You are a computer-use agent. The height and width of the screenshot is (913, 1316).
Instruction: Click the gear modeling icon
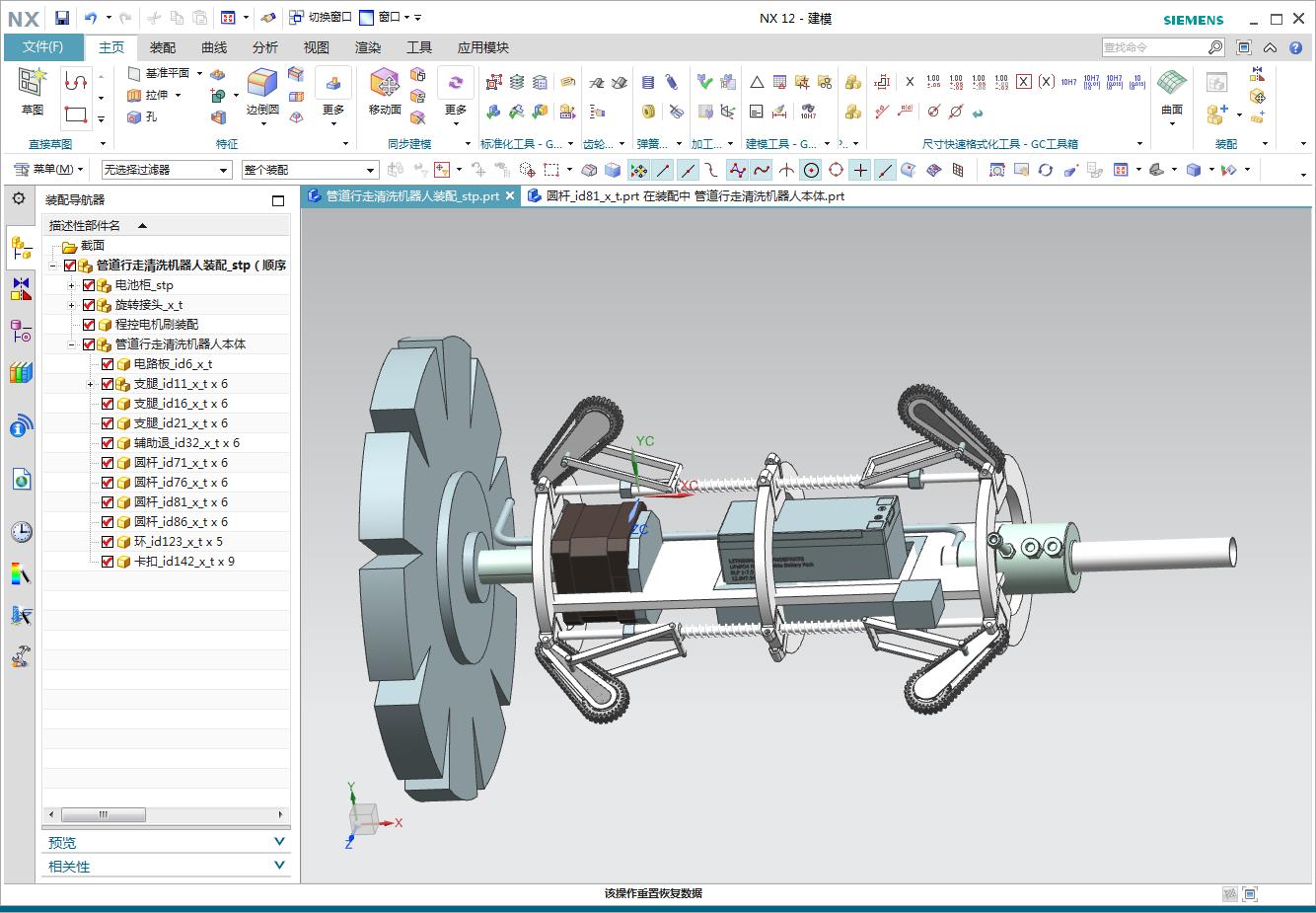[x=597, y=83]
